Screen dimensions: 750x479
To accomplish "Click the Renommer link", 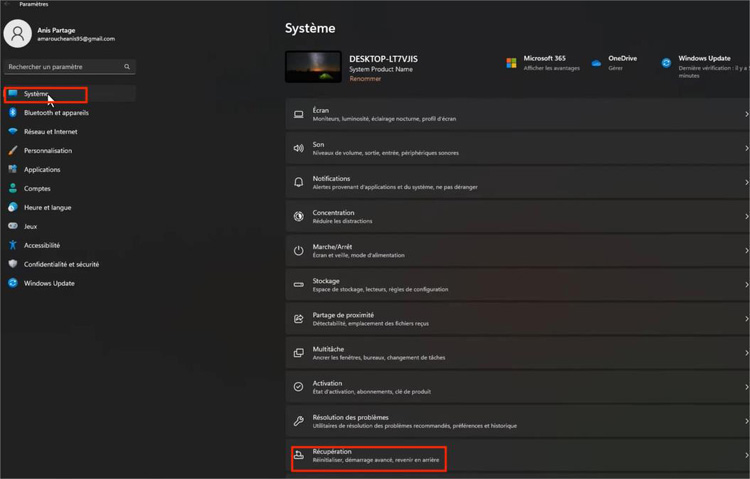I will [x=365, y=79].
